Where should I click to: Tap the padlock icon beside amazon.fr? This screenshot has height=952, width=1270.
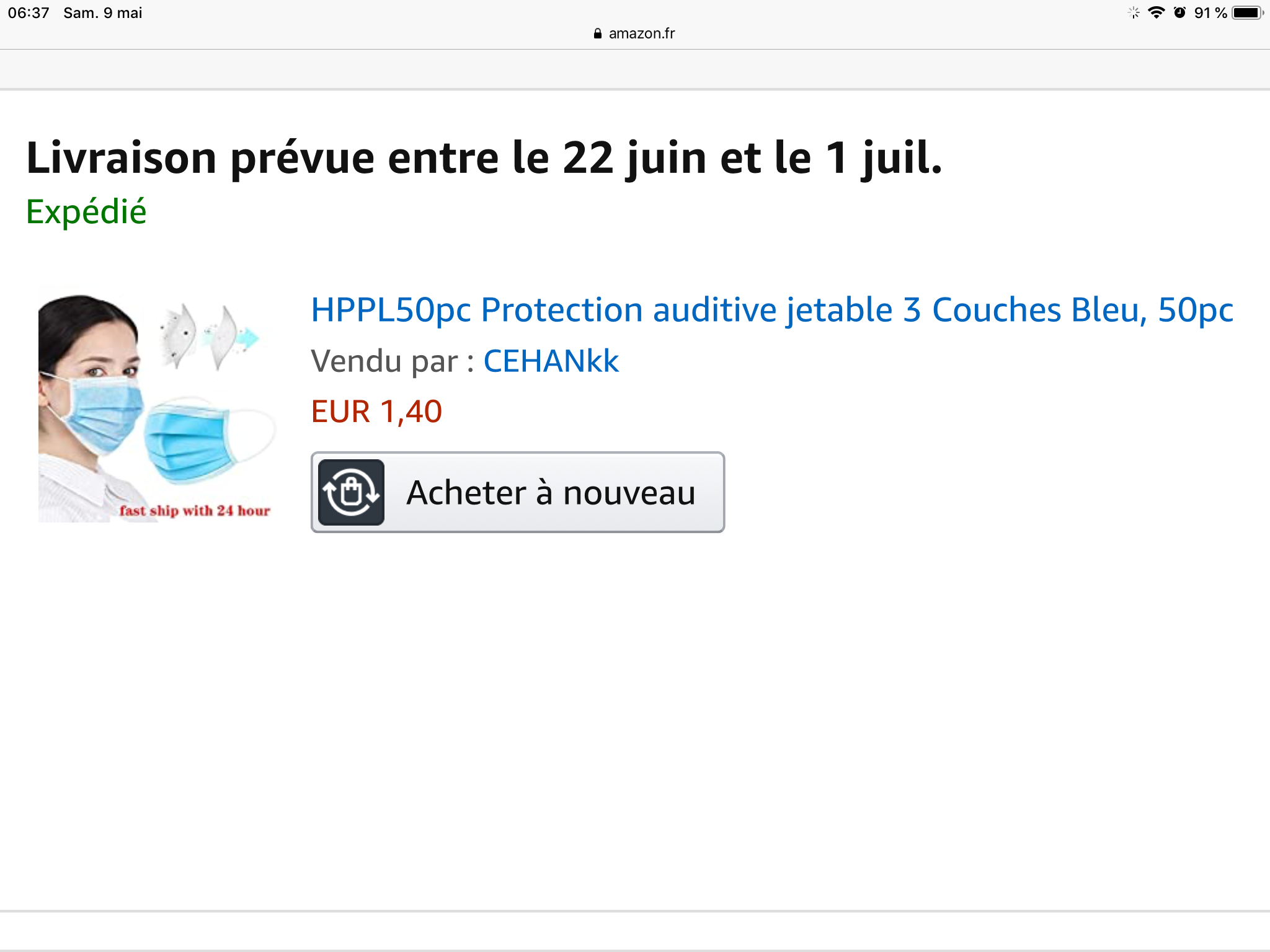click(597, 33)
